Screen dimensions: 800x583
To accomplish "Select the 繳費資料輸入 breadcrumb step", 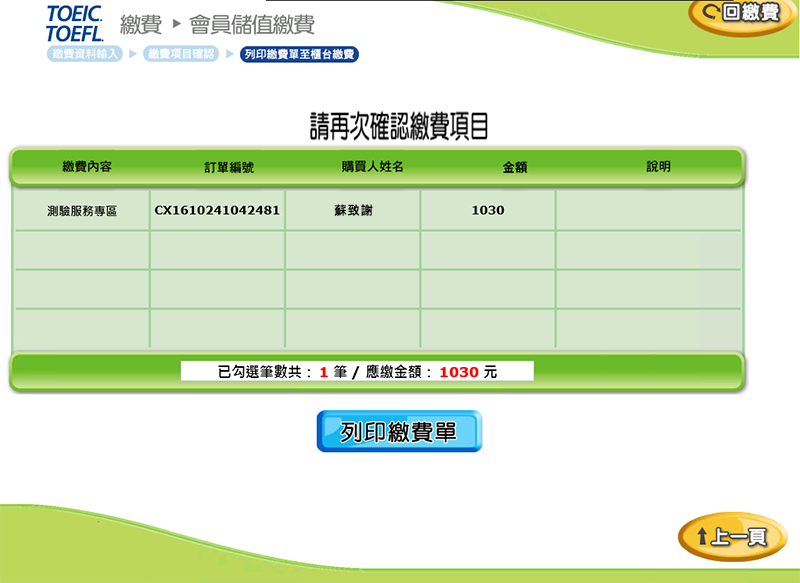I will 85,54.
